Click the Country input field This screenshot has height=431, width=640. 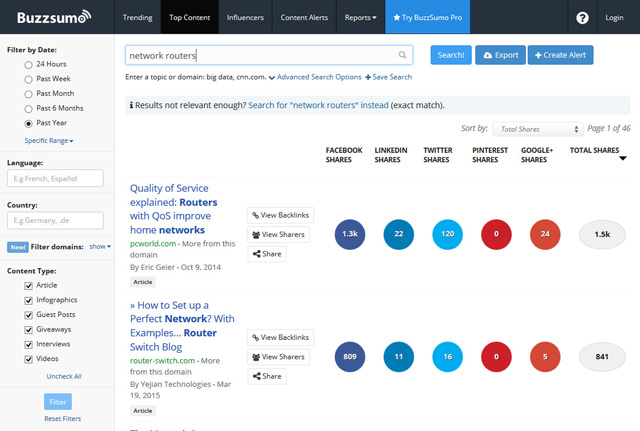(55, 220)
